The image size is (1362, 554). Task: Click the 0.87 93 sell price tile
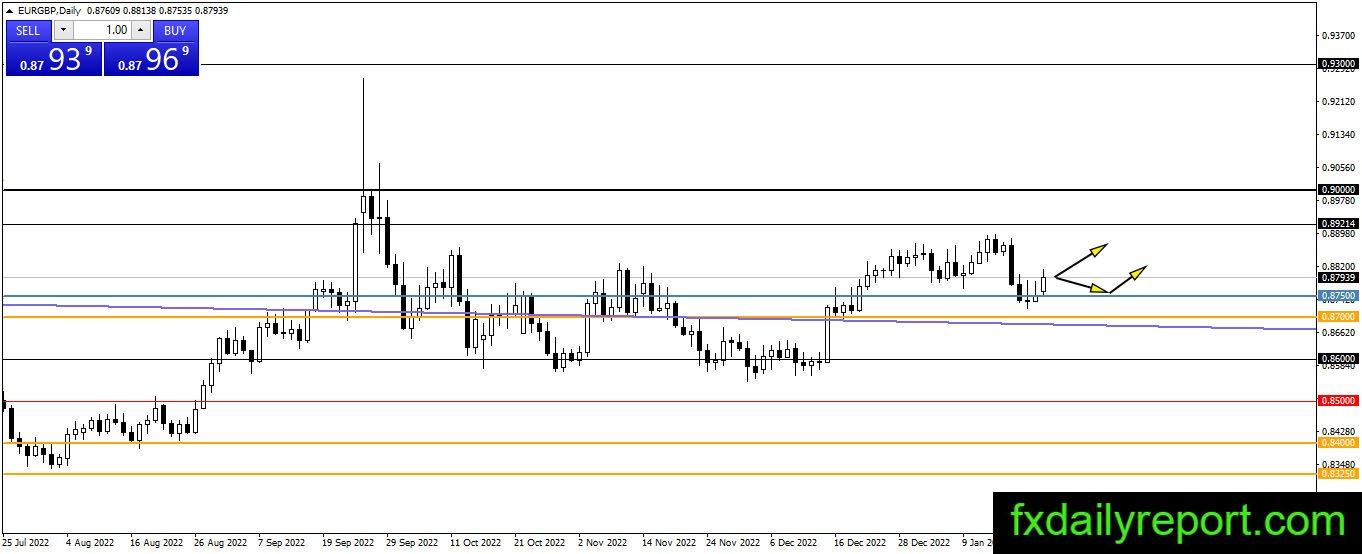click(53, 59)
